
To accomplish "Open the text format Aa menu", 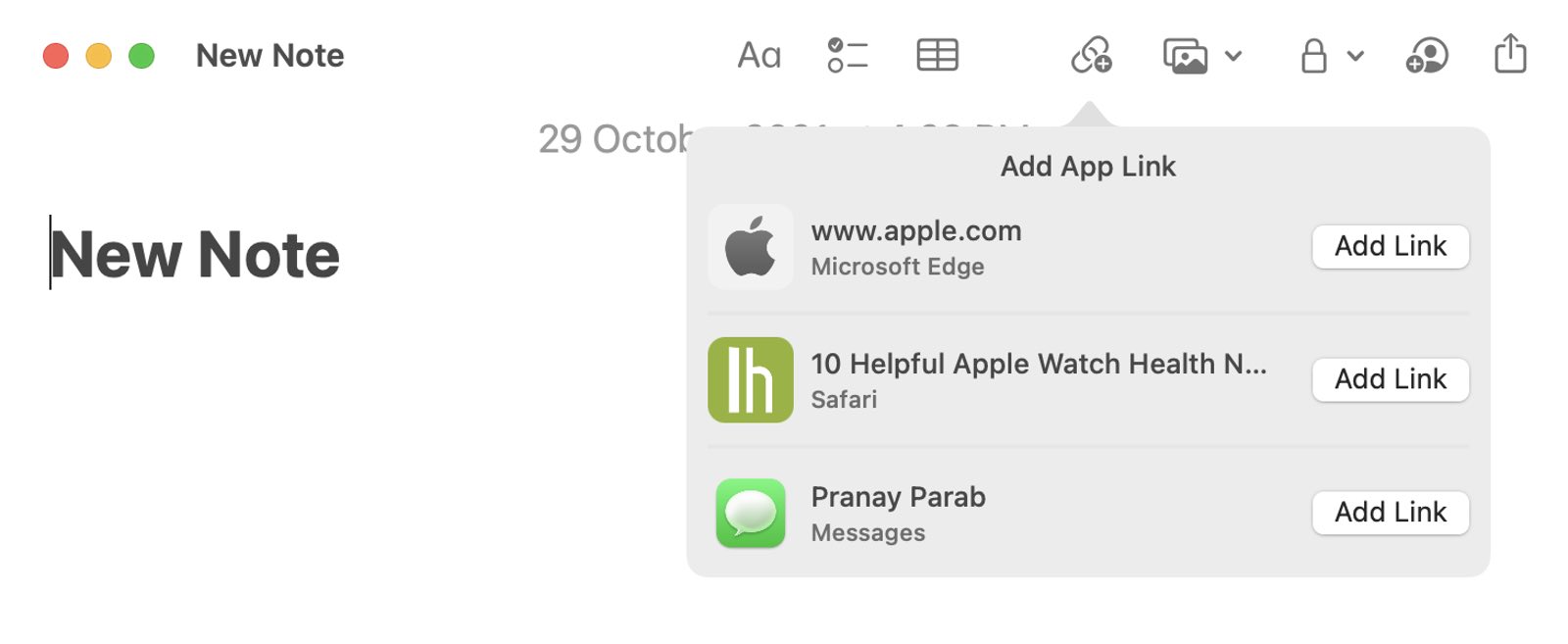I will (759, 56).
